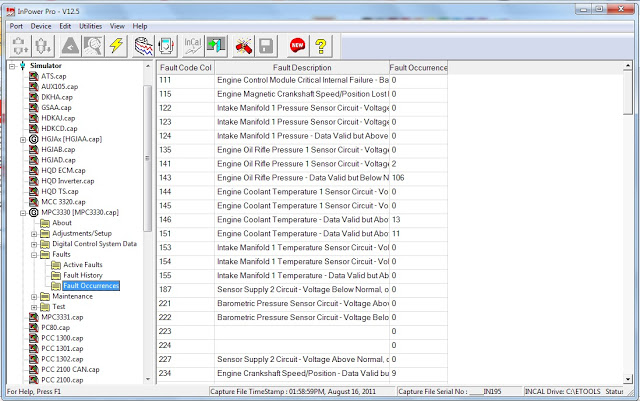Image resolution: width=640 pixels, height=401 pixels.
Task: Click the green arrow door toolbar icon
Action: pos(215,45)
